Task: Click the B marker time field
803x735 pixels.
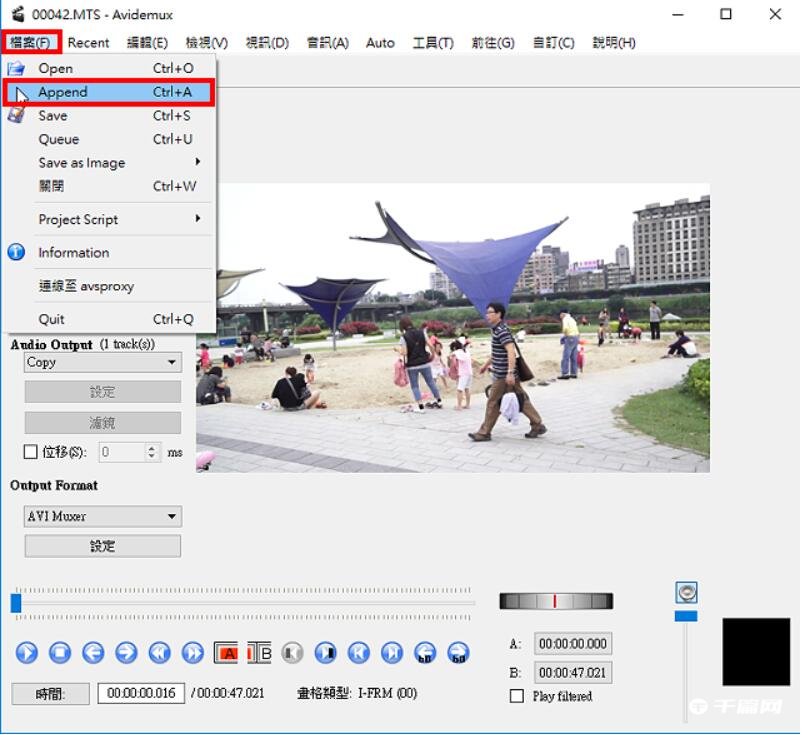Action: (x=575, y=672)
